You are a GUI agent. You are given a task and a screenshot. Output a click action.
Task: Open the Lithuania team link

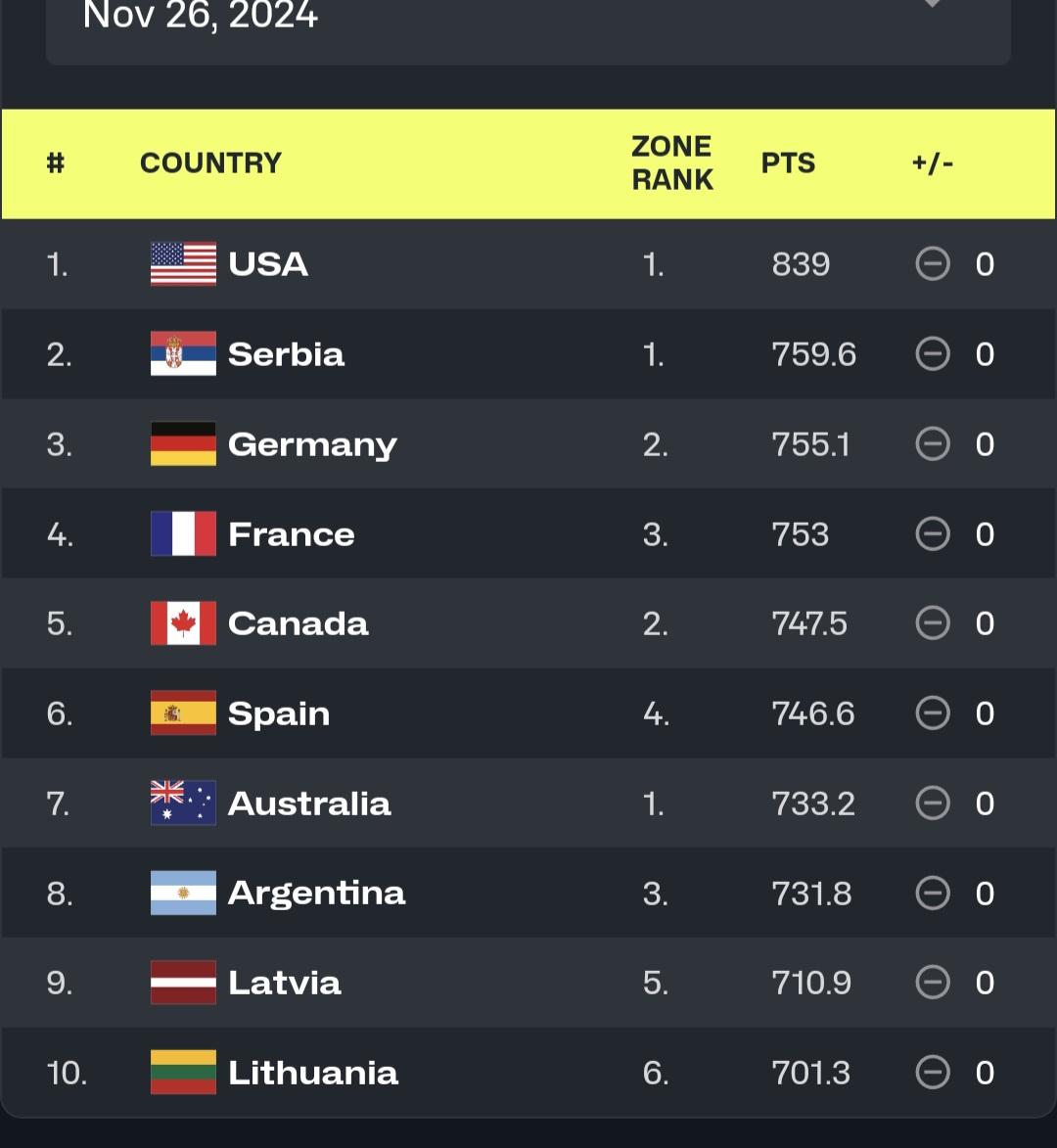pyautogui.click(x=313, y=1073)
